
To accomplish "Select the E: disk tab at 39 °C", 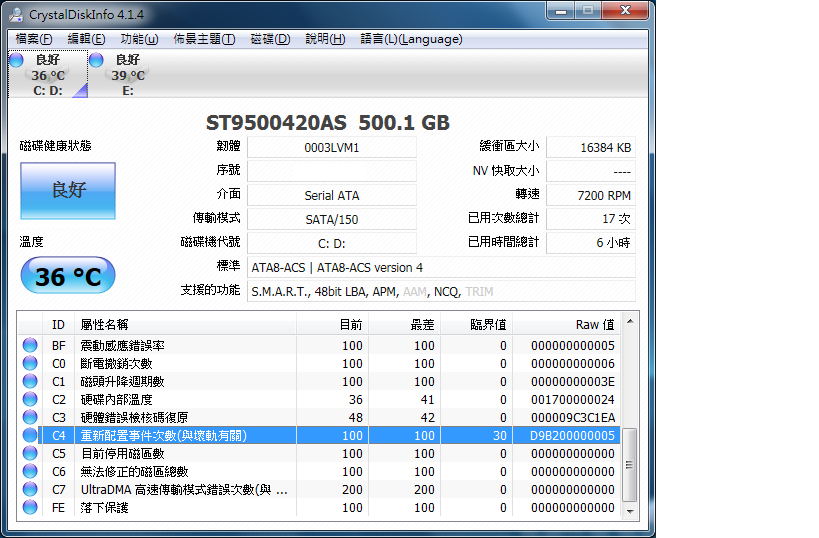I will click(x=128, y=74).
